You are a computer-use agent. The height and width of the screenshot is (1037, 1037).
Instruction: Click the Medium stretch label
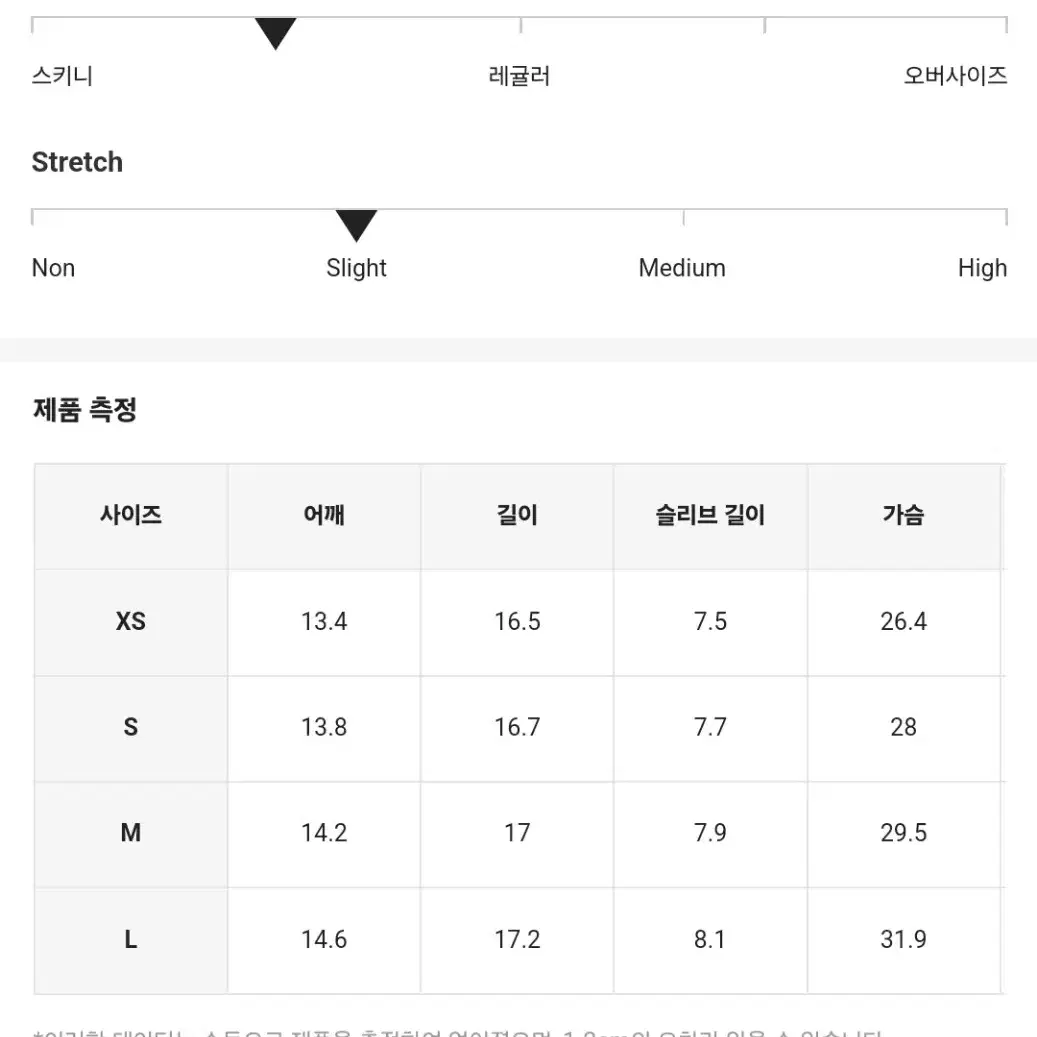(x=682, y=268)
